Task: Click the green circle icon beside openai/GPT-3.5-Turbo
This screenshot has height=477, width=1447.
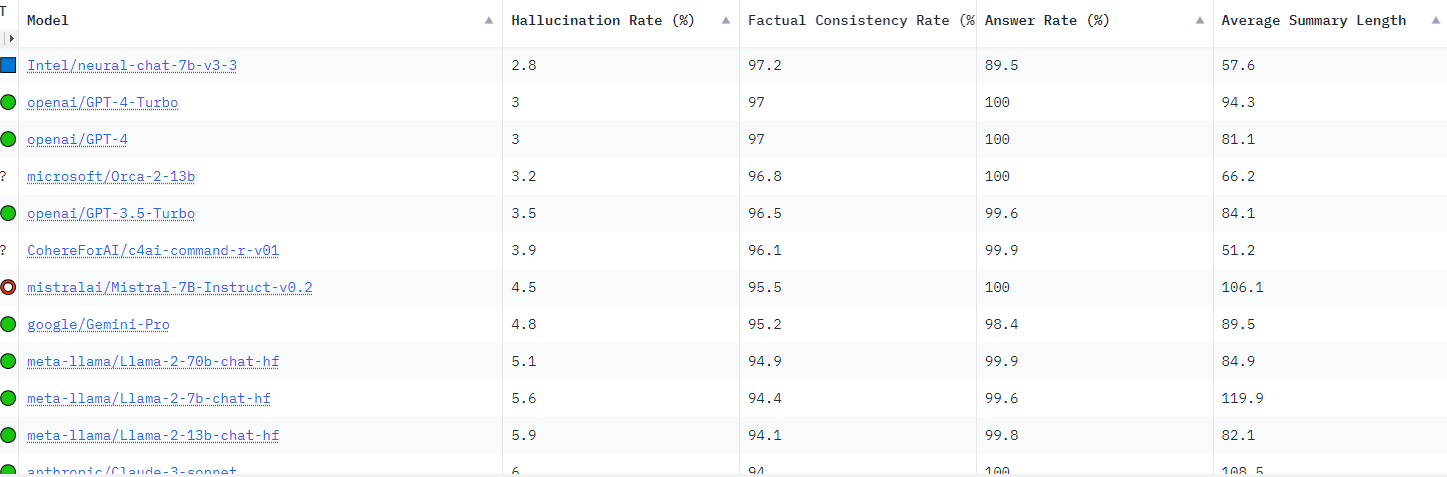Action: point(8,213)
